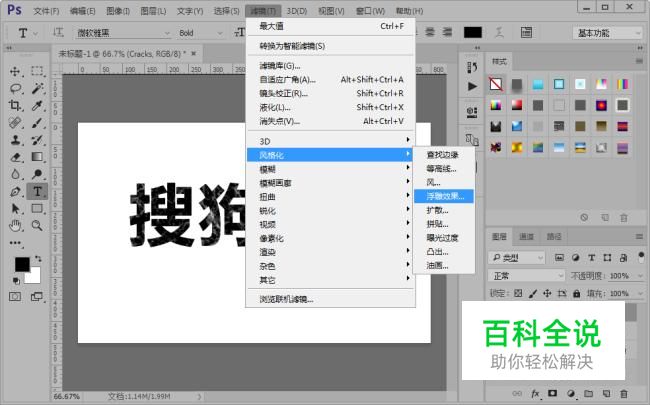Viewport: 650px width, 405px height.
Task: Open the 不透明度 100% dropdown
Action: [x=640, y=276]
